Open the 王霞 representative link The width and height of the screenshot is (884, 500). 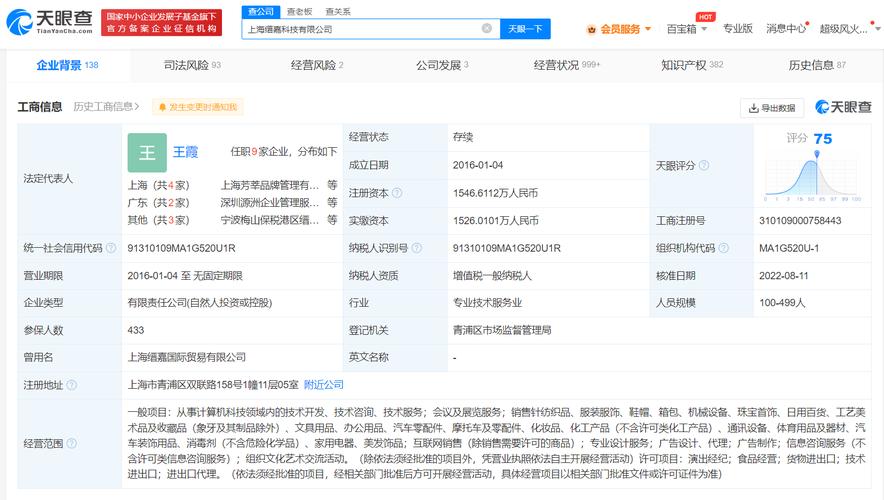click(186, 152)
